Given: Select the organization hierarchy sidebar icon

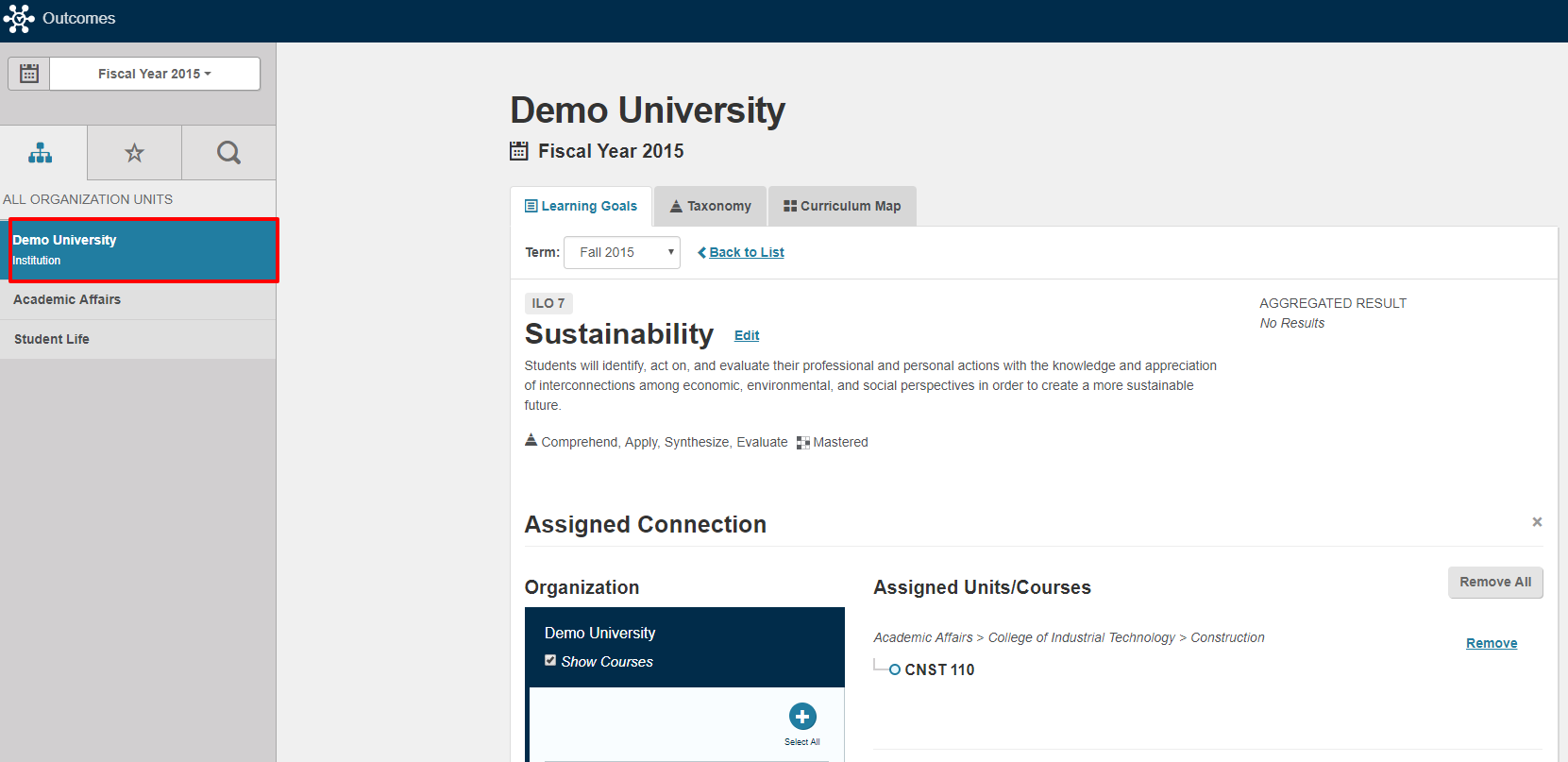Looking at the screenshot, I should point(41,153).
